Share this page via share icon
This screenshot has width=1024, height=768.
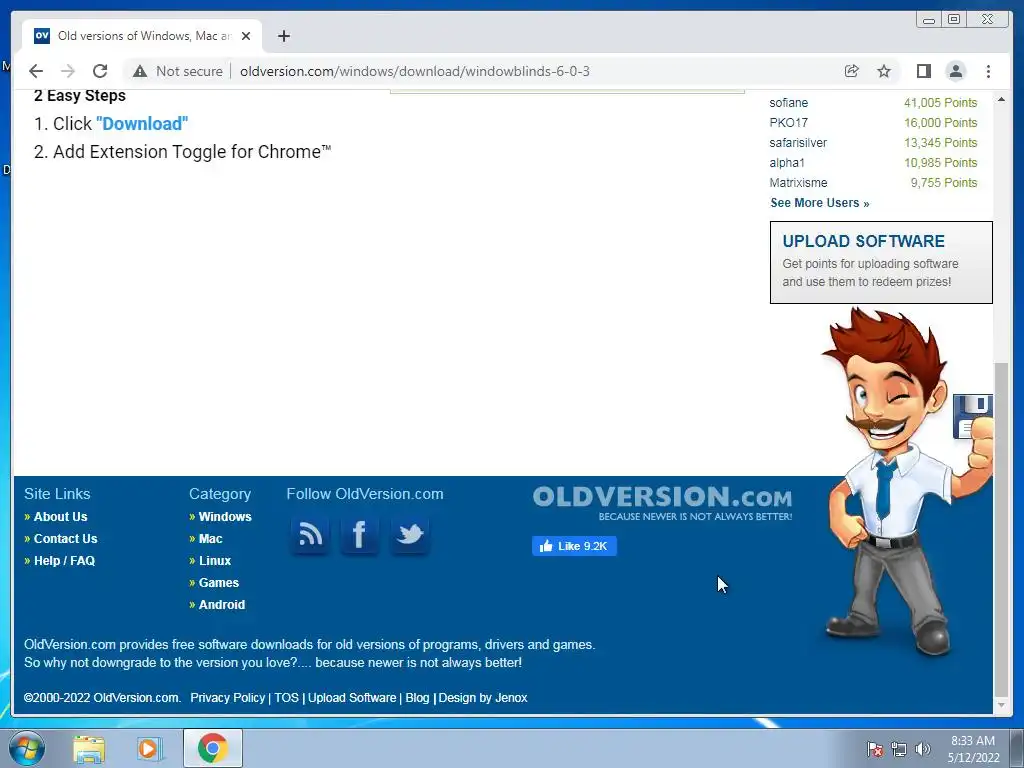pyautogui.click(x=852, y=71)
